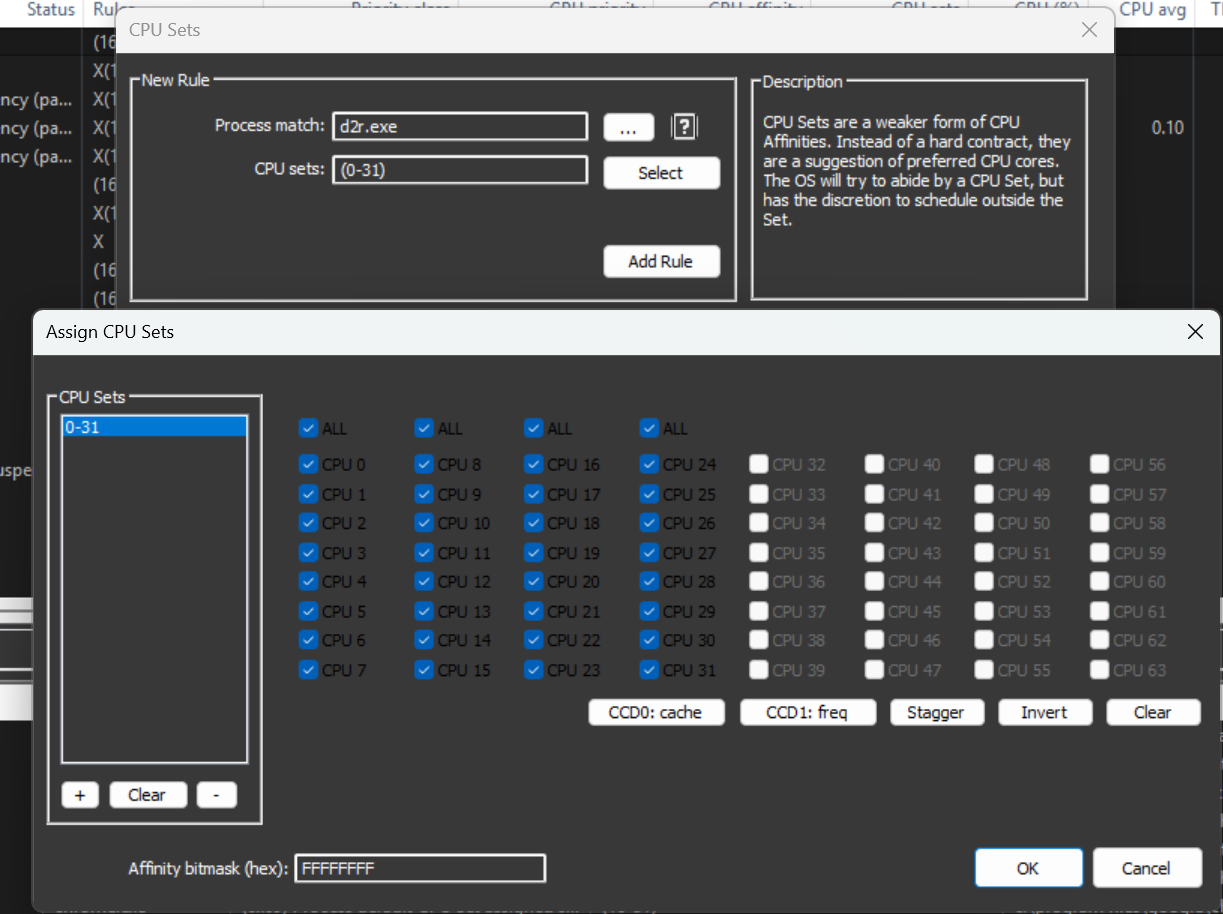Click the plus button under CPU Sets
1223x914 pixels.
click(80, 795)
